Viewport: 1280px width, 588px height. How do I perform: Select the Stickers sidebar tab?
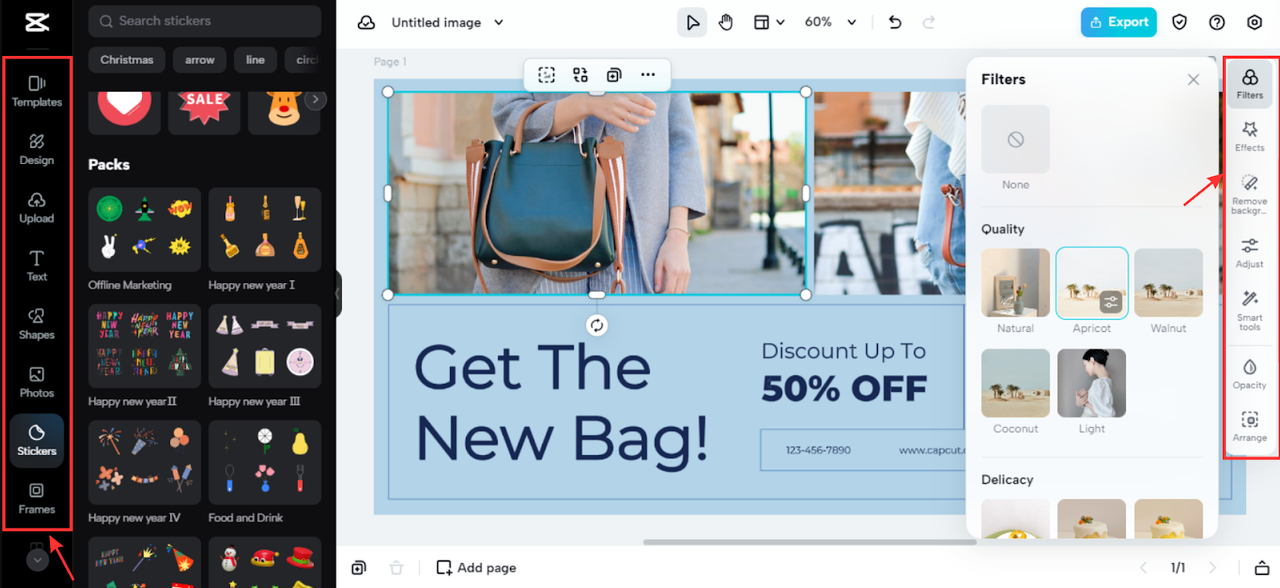pos(37,440)
